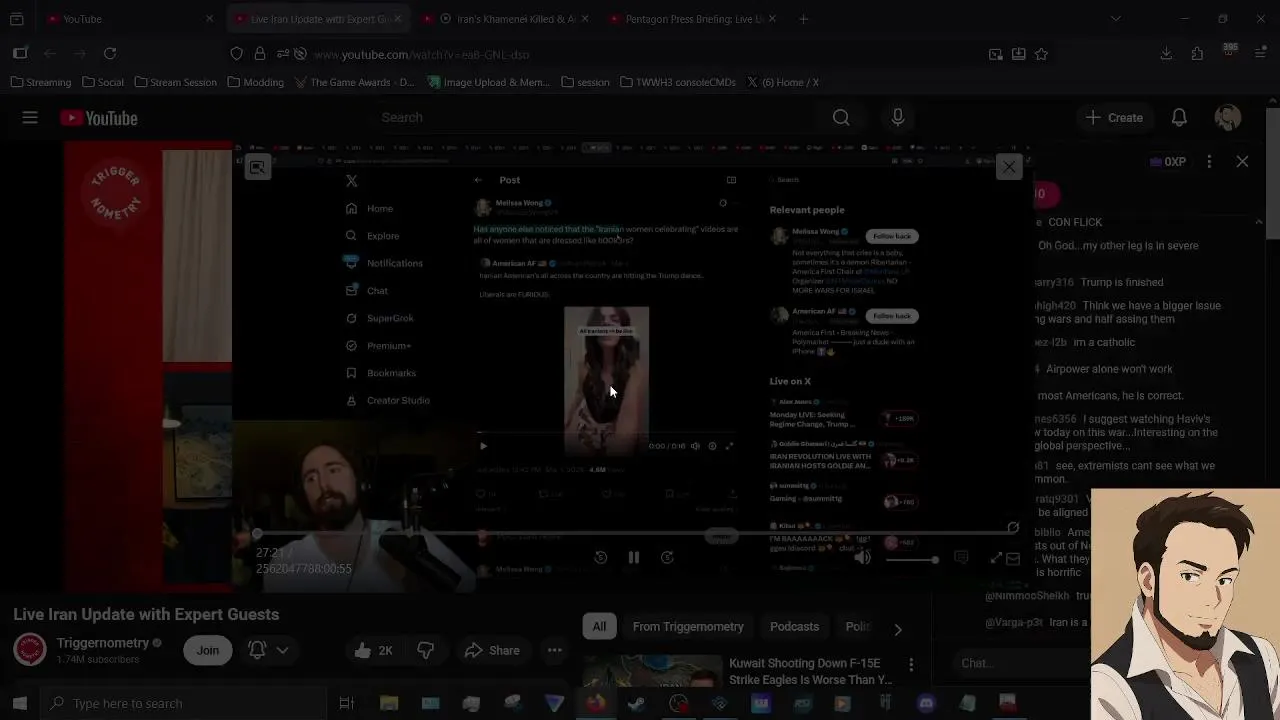The height and width of the screenshot is (720, 1280).
Task: Join the Triggernometry channel membership
Action: point(207,650)
